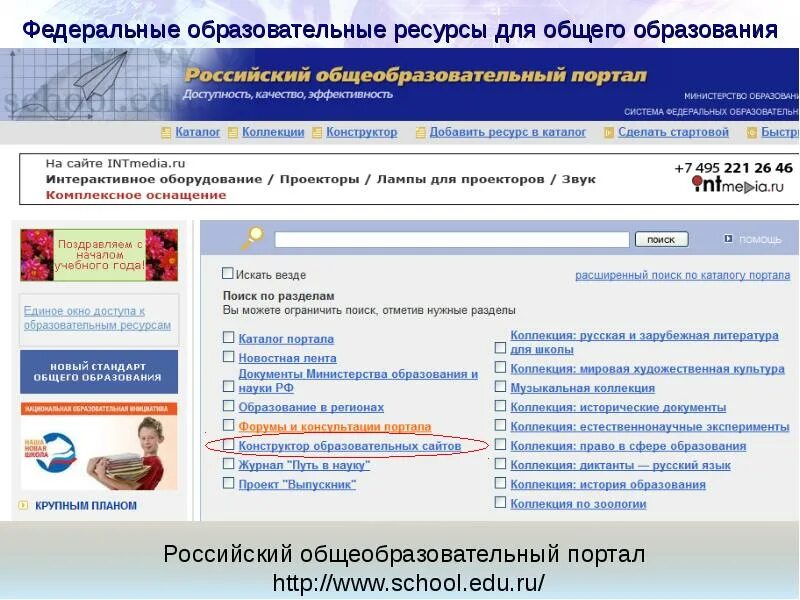Check Конструктор образовательных сайтов checkbox
The width and height of the screenshot is (800, 600).
229,445
